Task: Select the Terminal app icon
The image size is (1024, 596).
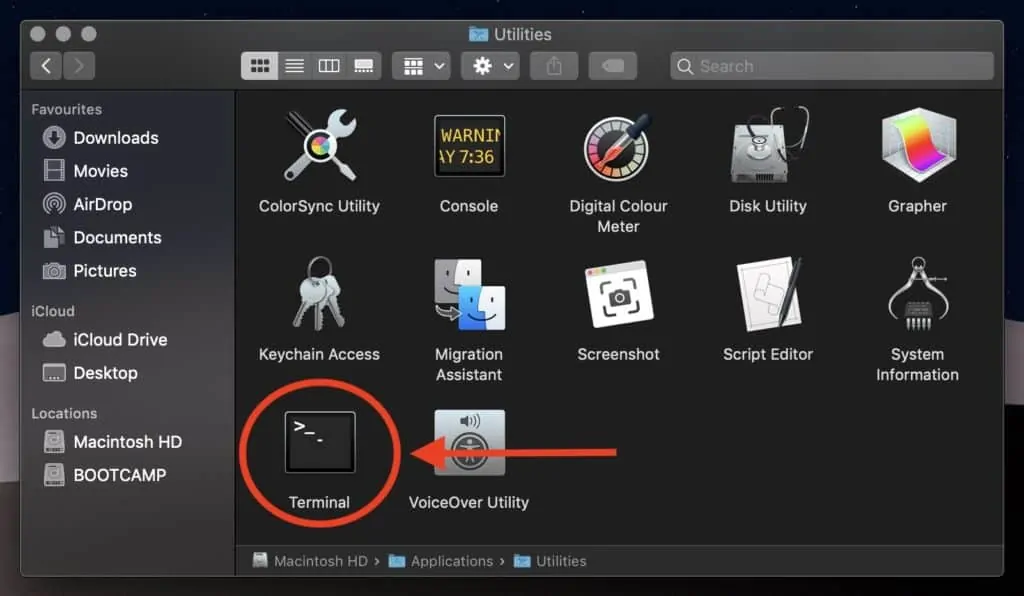Action: (320, 442)
